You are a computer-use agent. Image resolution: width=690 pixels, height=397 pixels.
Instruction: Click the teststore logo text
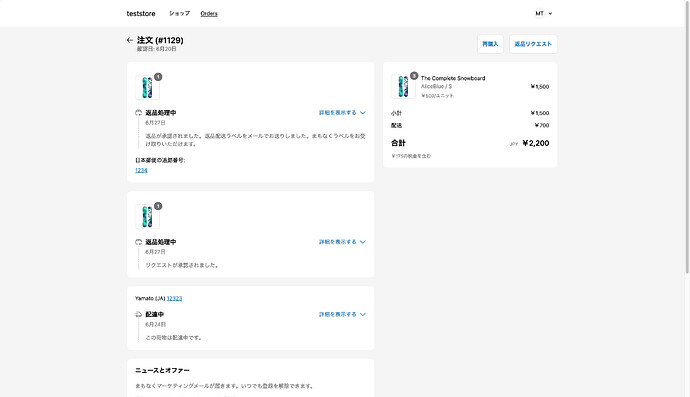click(x=141, y=14)
